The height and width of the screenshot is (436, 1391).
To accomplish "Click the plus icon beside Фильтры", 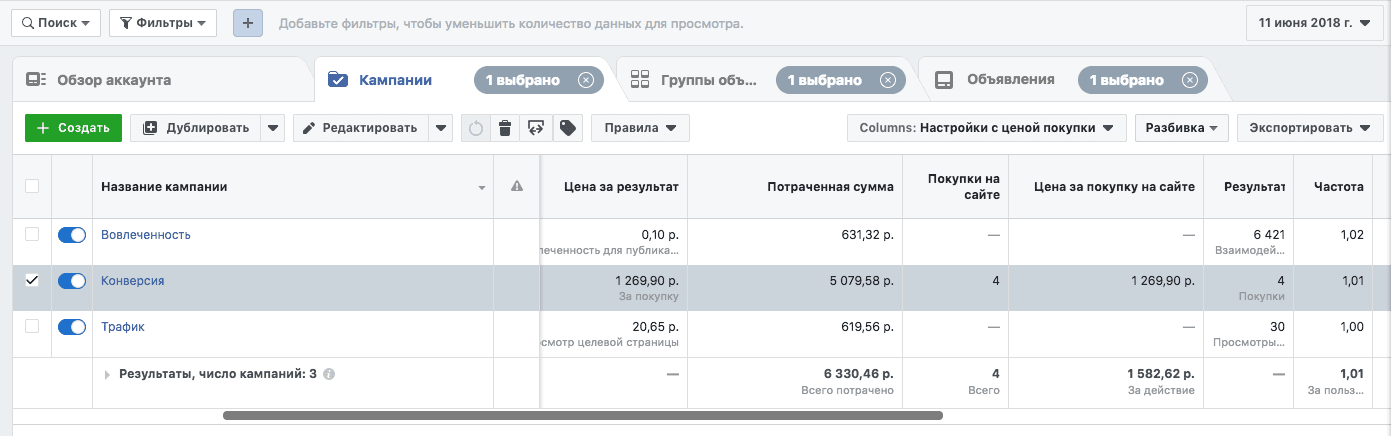I will coord(248,23).
